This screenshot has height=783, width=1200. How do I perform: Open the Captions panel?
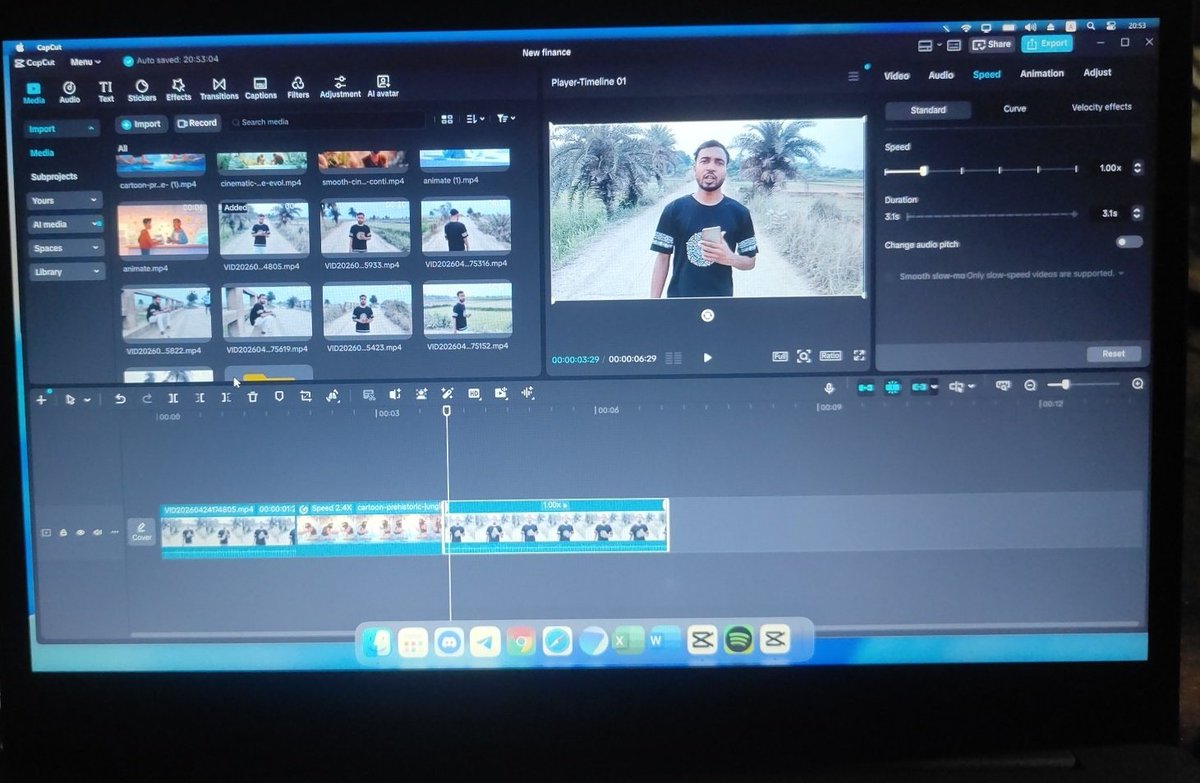[x=260, y=90]
